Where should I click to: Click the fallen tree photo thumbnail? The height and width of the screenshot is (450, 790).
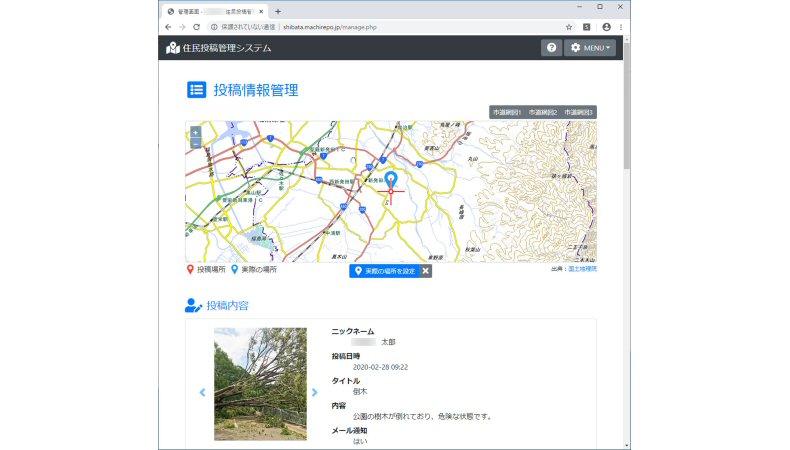click(260, 384)
